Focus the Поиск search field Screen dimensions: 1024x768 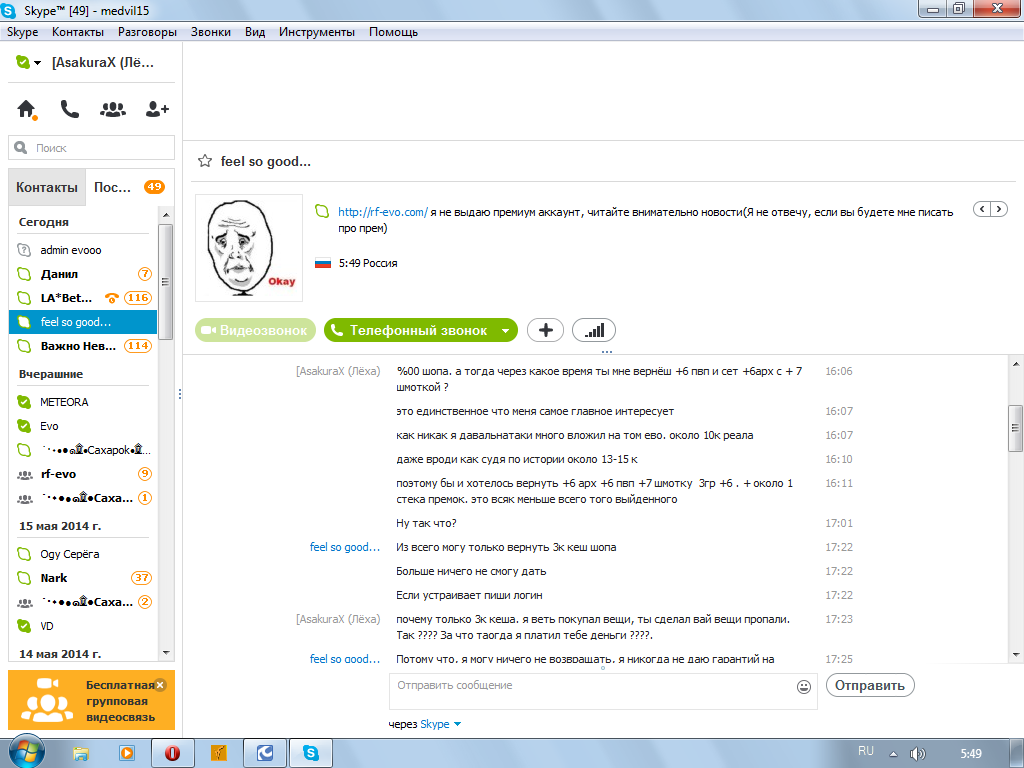(x=91, y=148)
